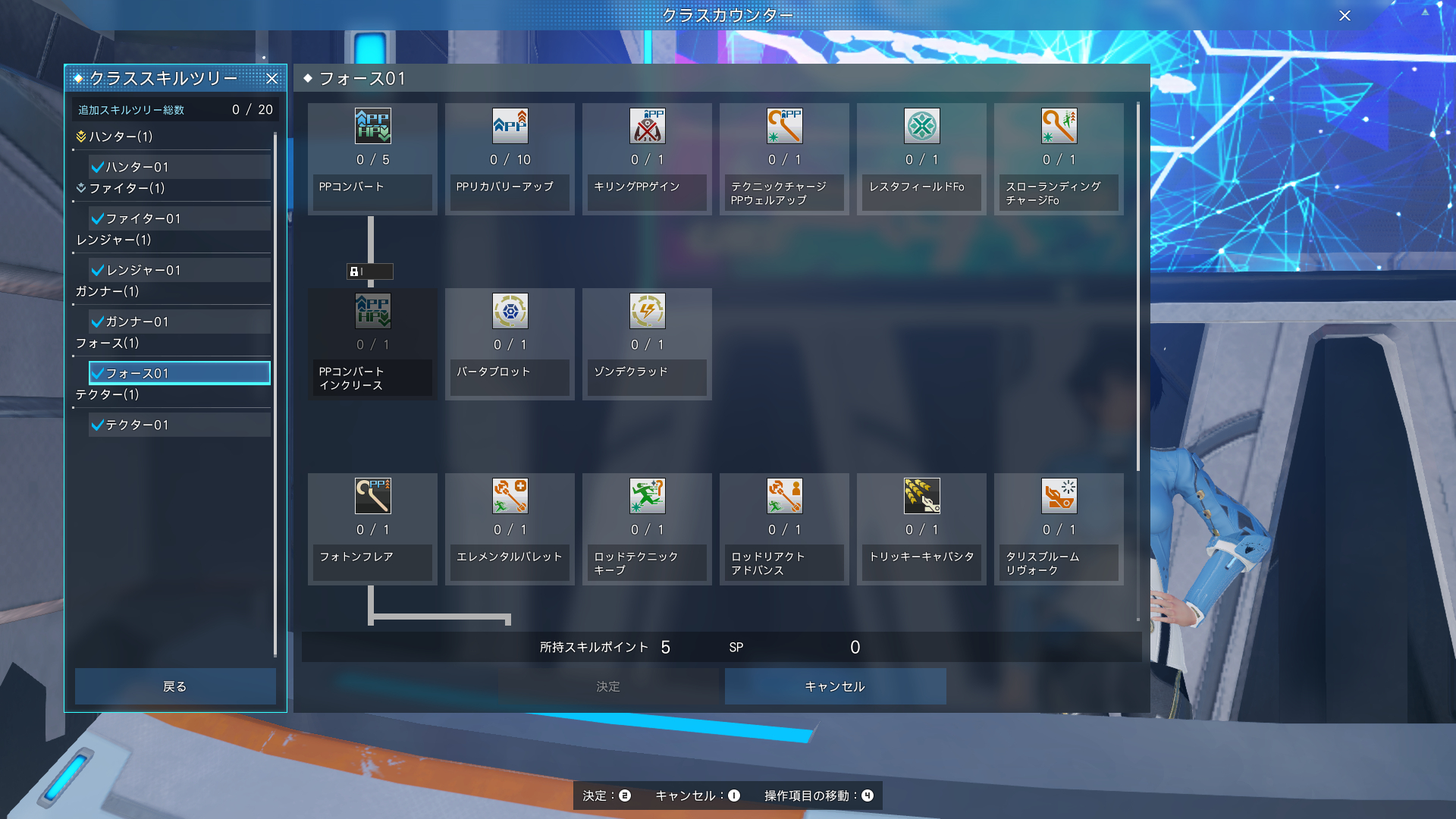Toggle the ガンナー01 skill tree checkmark

[x=98, y=322]
